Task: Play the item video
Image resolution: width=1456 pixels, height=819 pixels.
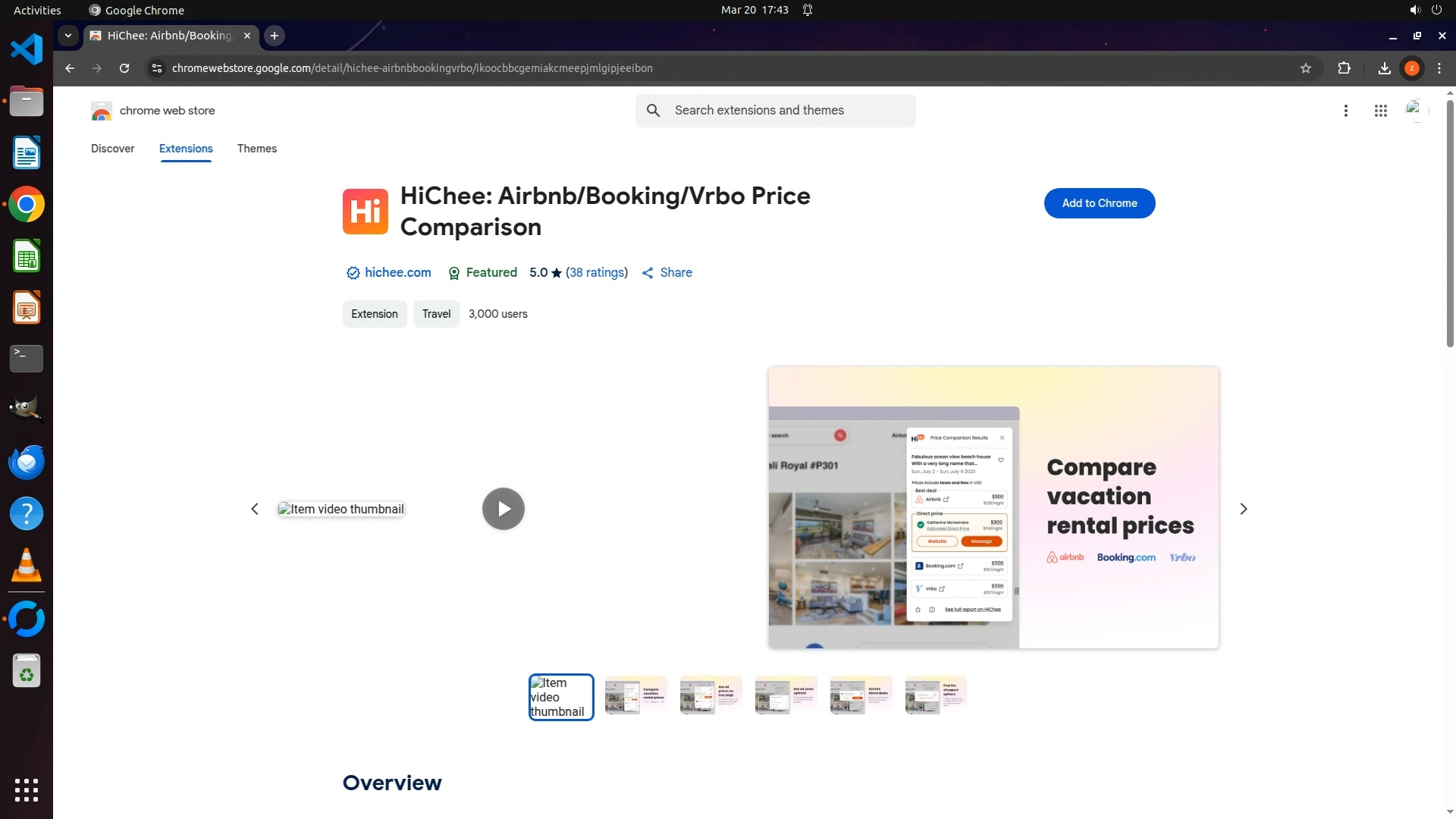Action: click(504, 509)
